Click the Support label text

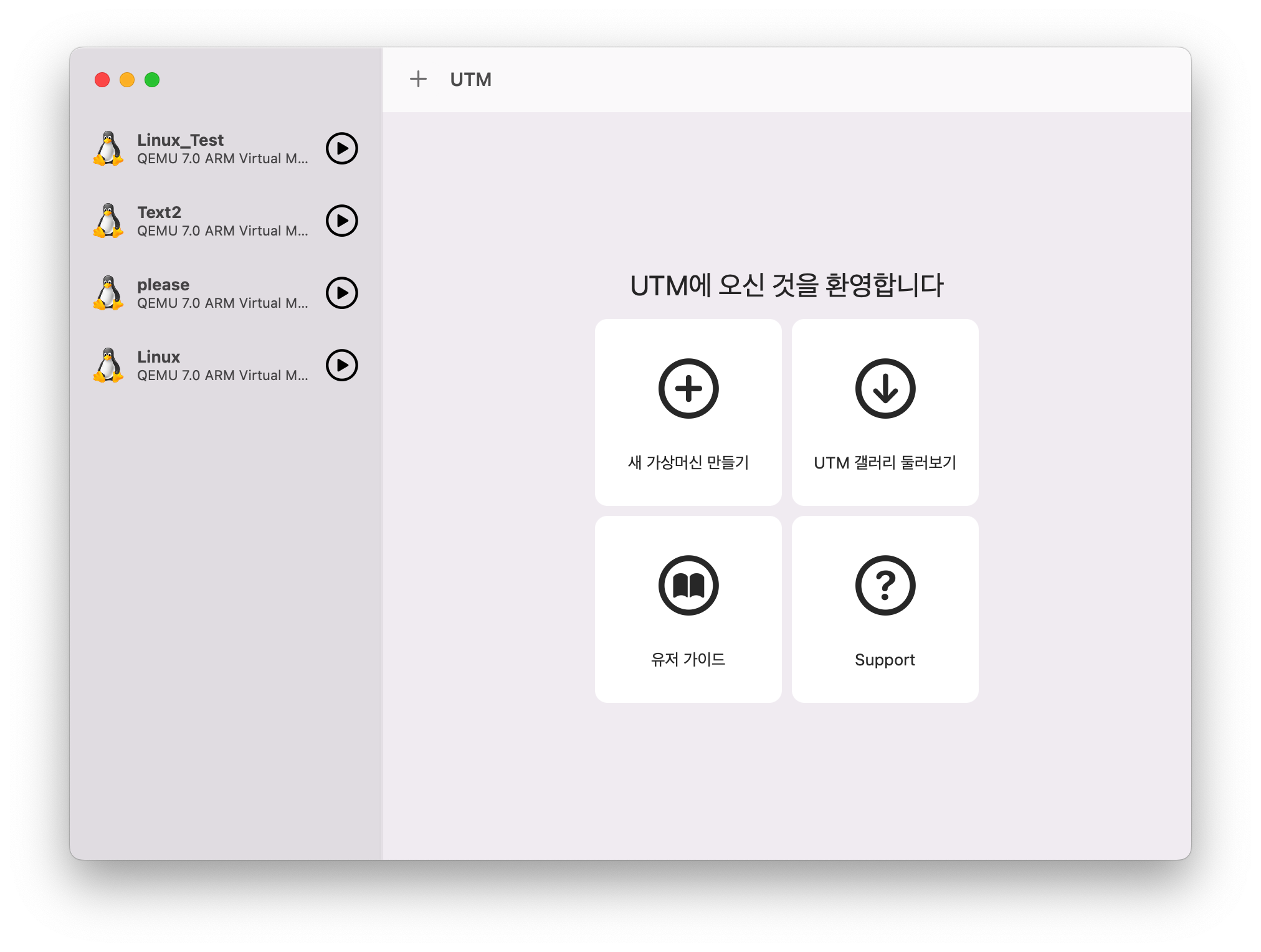tap(885, 660)
